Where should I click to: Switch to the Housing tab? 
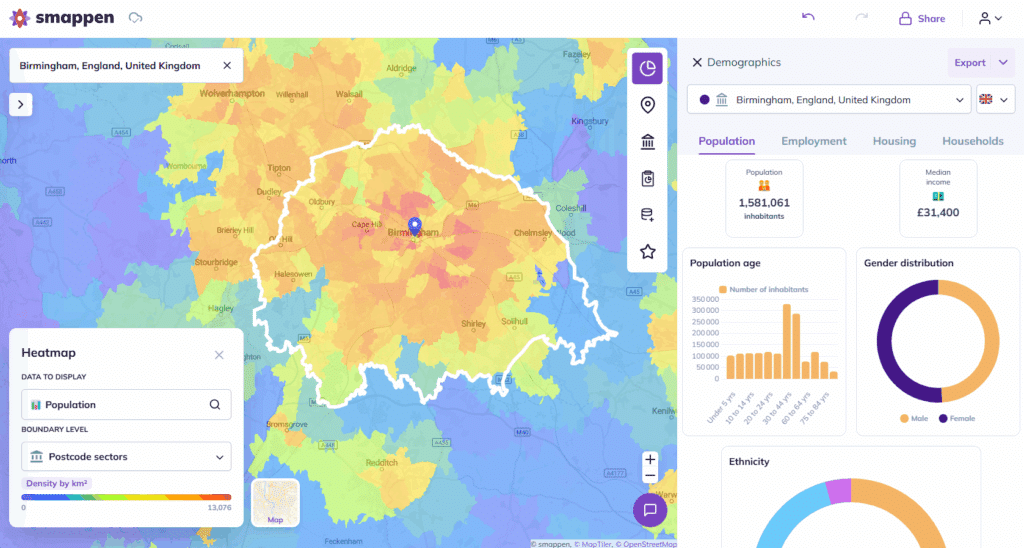(894, 141)
